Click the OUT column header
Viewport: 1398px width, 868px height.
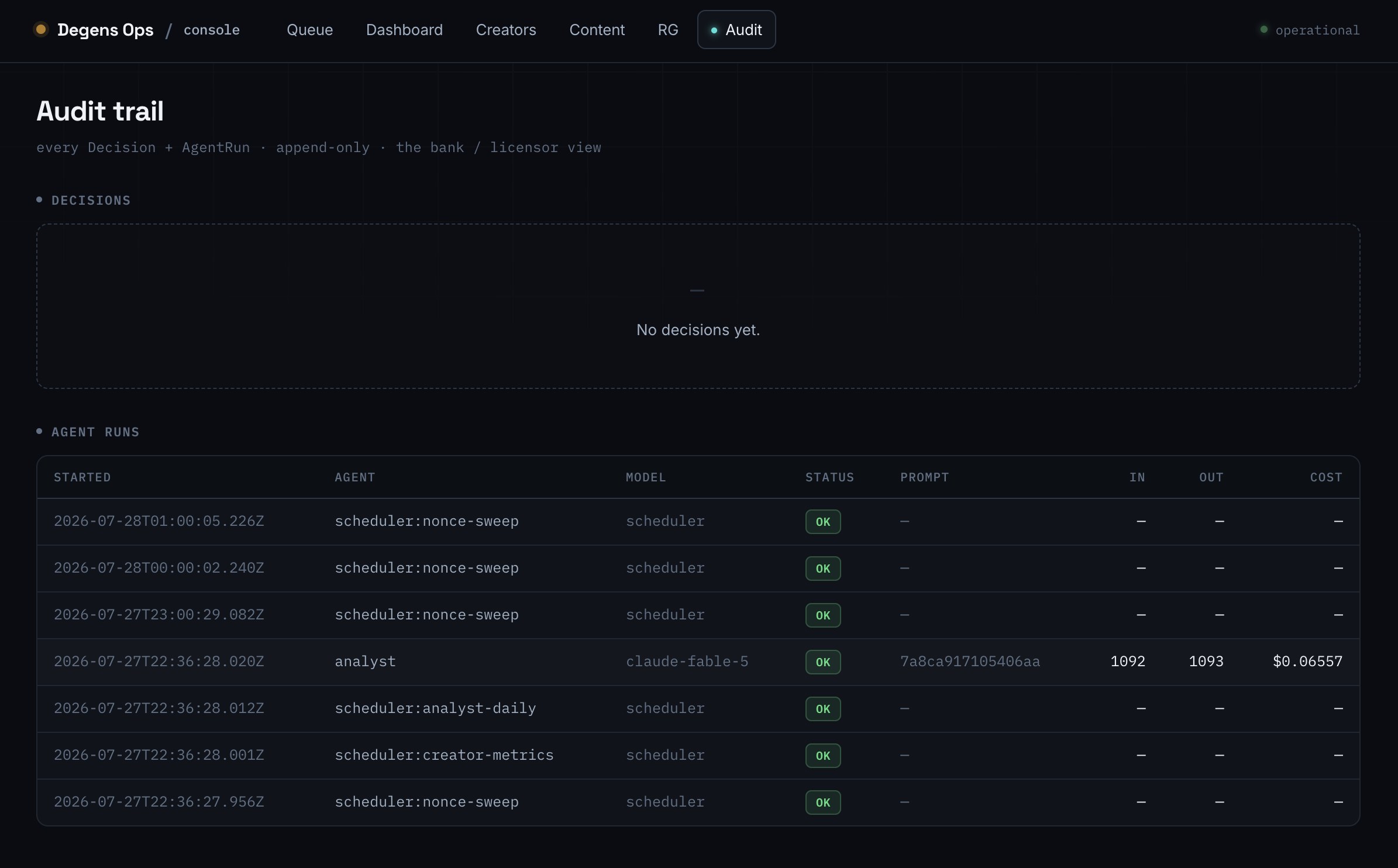(x=1211, y=477)
